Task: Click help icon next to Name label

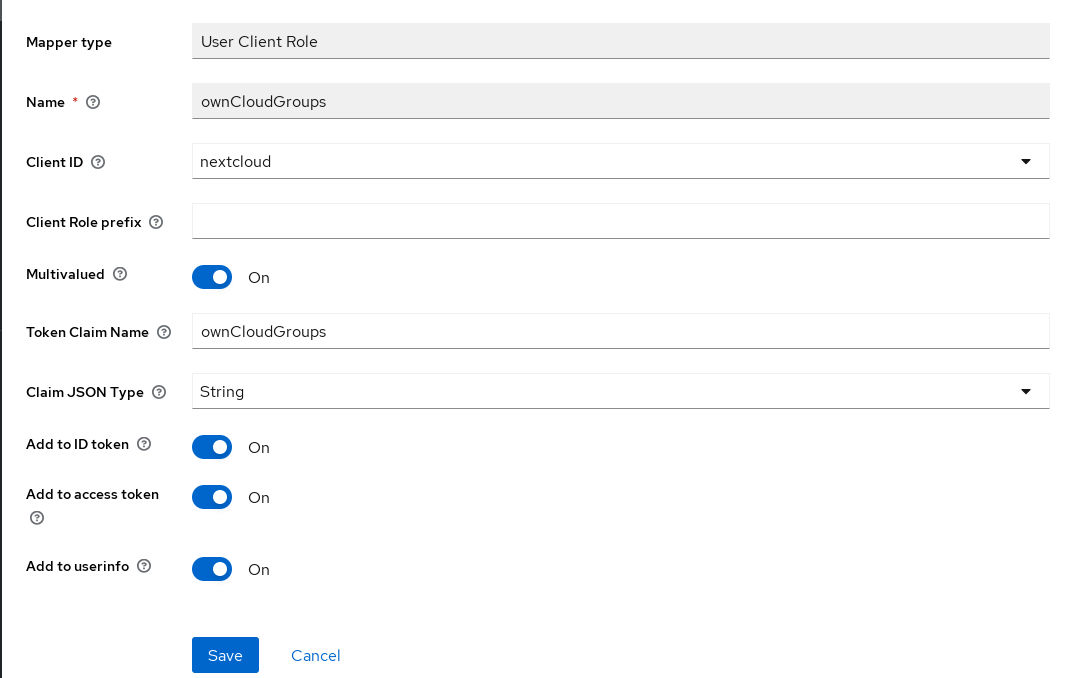Action: tap(93, 102)
